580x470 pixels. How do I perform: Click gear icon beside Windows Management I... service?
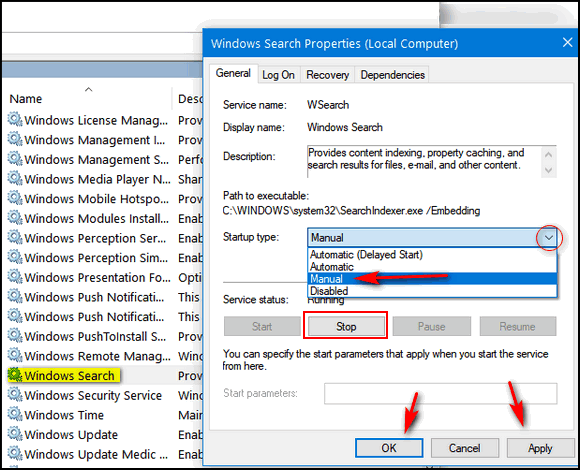click(x=15, y=139)
